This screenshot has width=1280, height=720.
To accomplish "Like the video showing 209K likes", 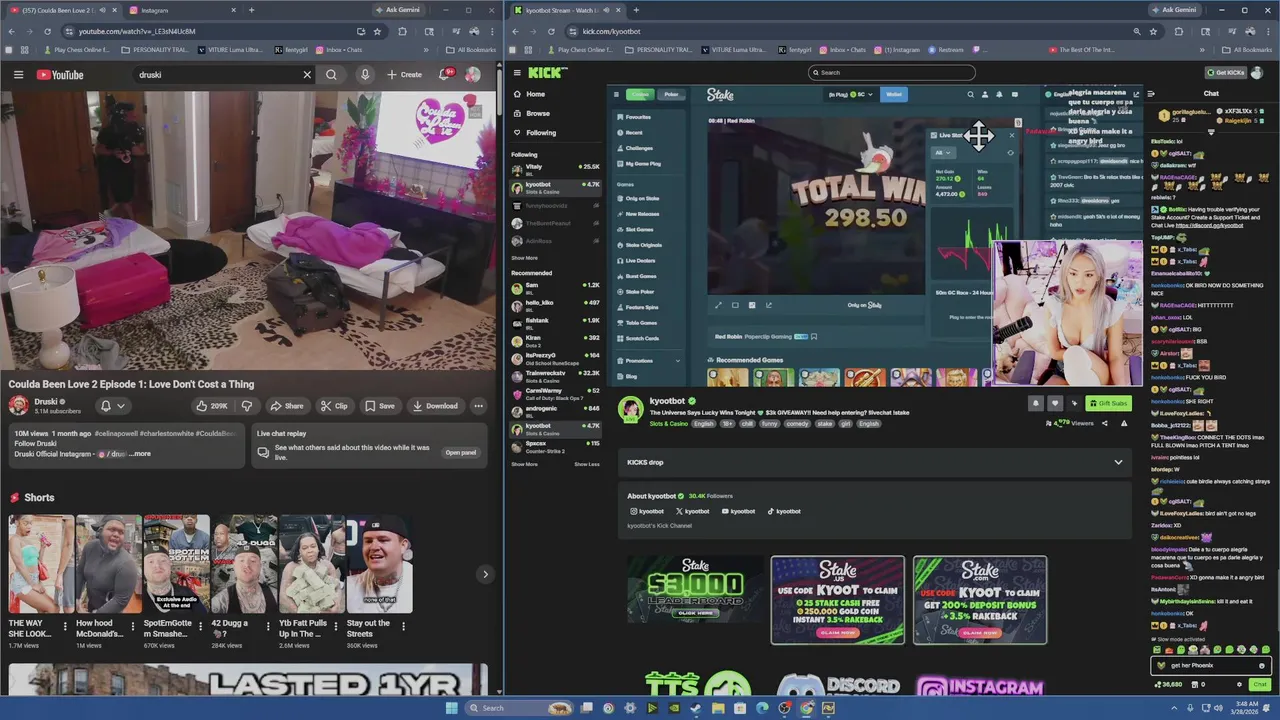I will pos(212,406).
